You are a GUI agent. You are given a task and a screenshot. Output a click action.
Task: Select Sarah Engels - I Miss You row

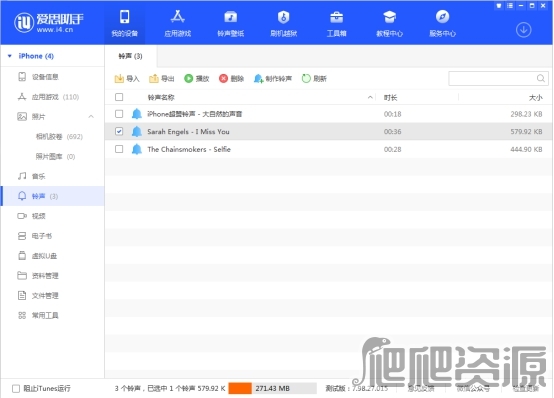click(329, 131)
